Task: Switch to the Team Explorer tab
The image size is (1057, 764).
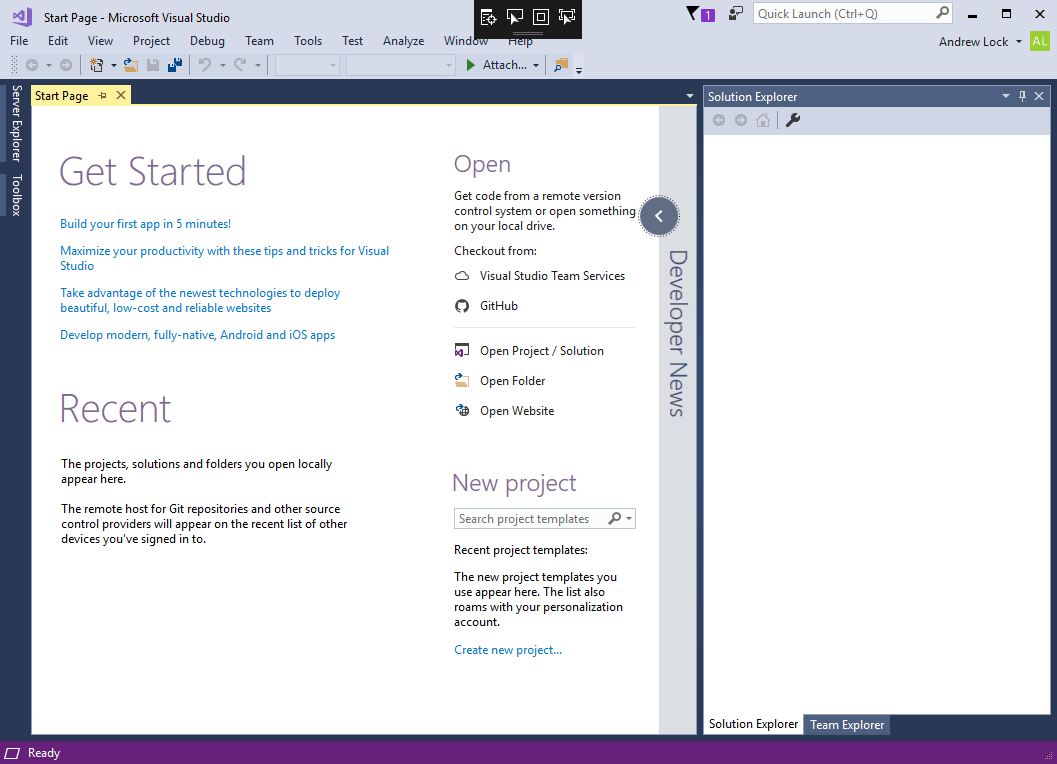Action: pos(847,725)
